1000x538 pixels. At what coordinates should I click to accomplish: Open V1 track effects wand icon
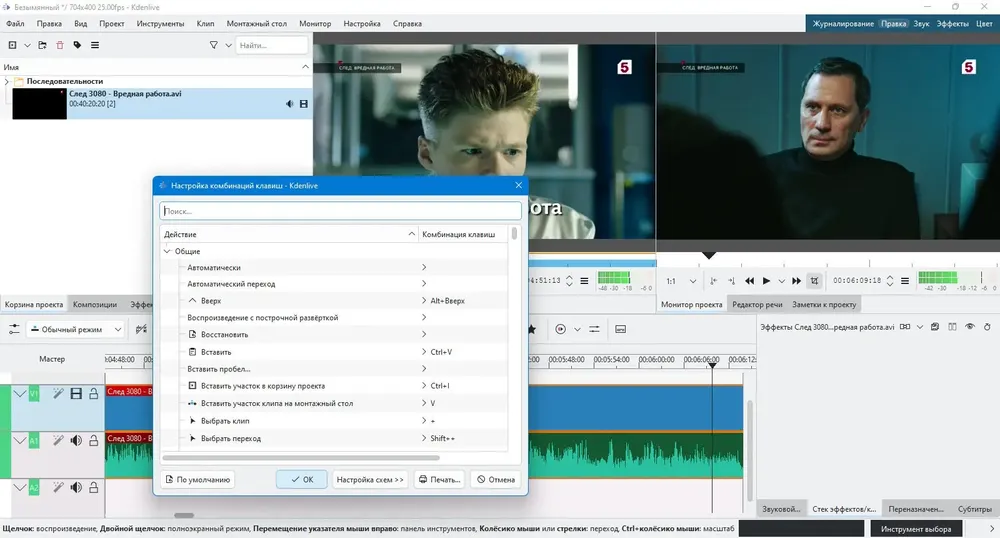point(58,394)
